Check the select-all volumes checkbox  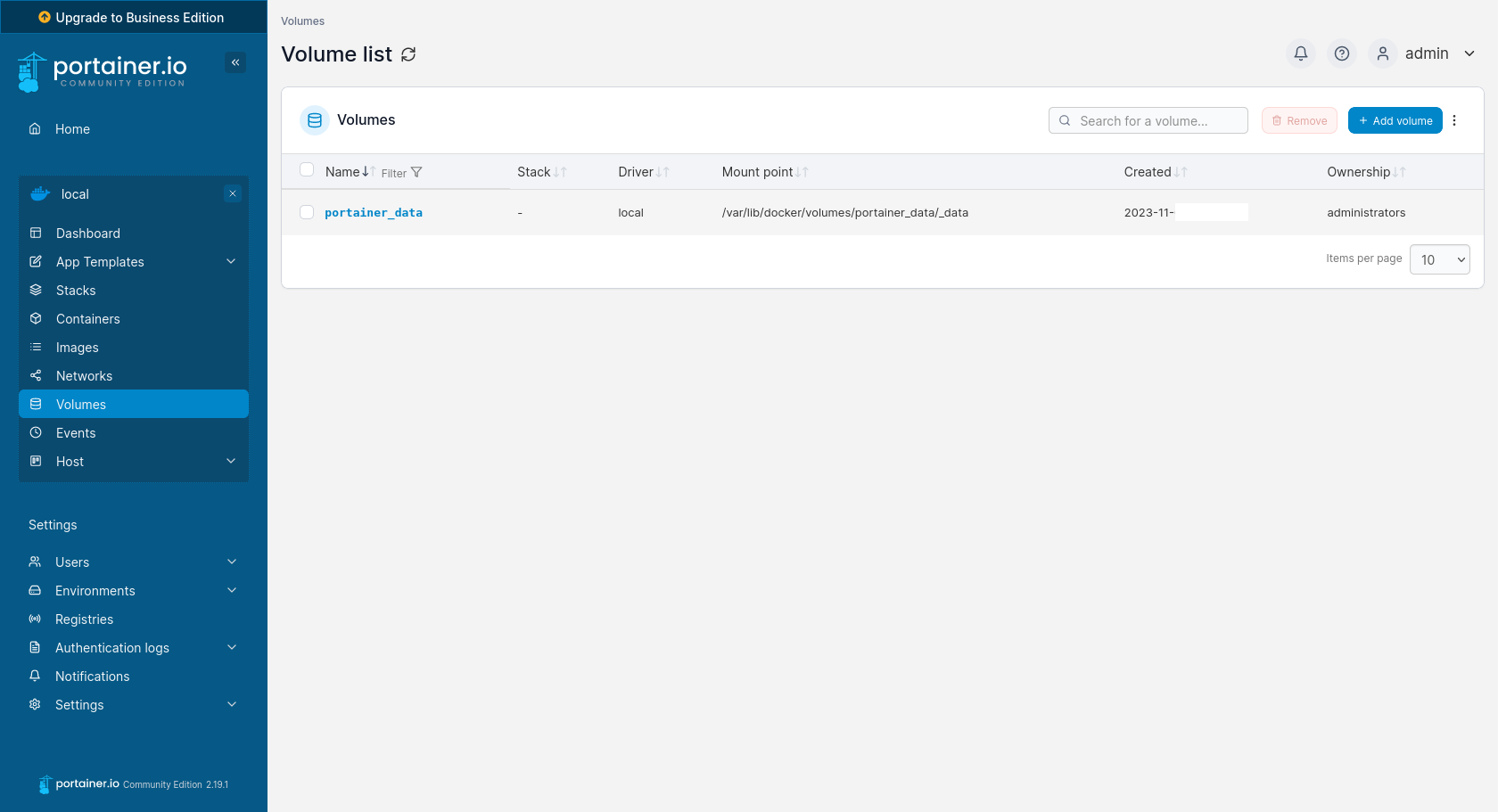coord(307,170)
